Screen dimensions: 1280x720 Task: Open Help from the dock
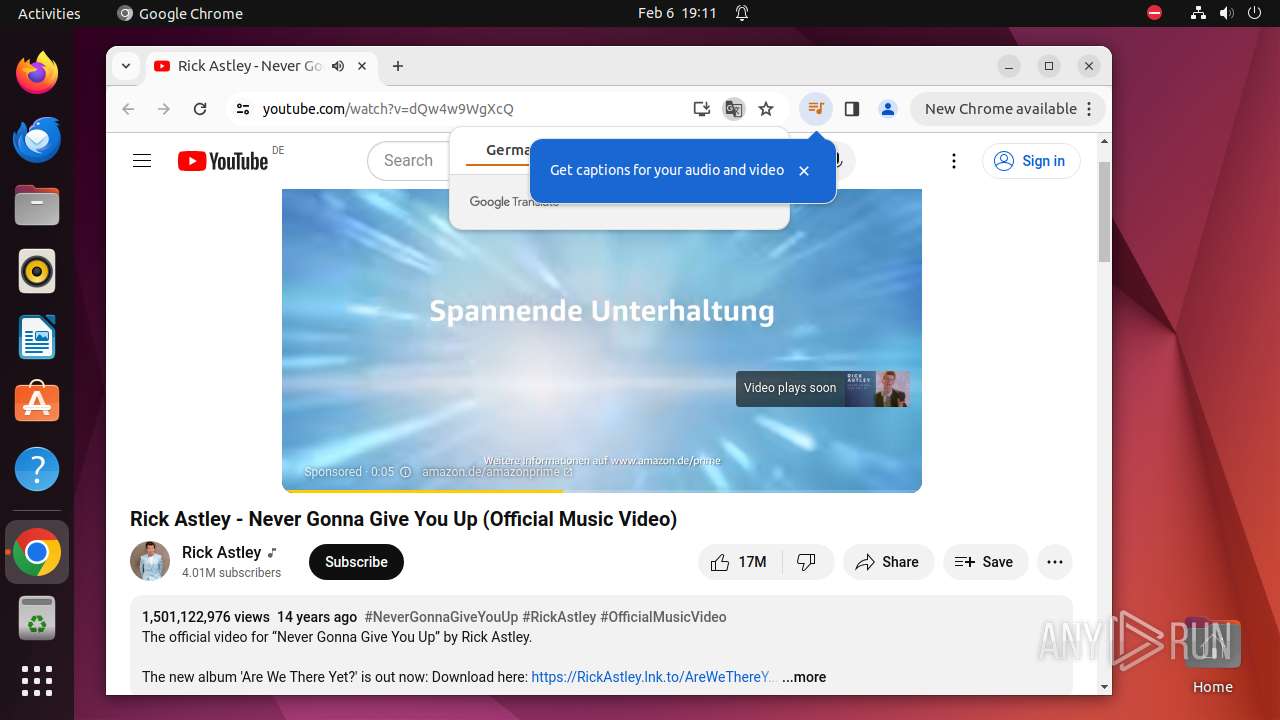pos(37,469)
